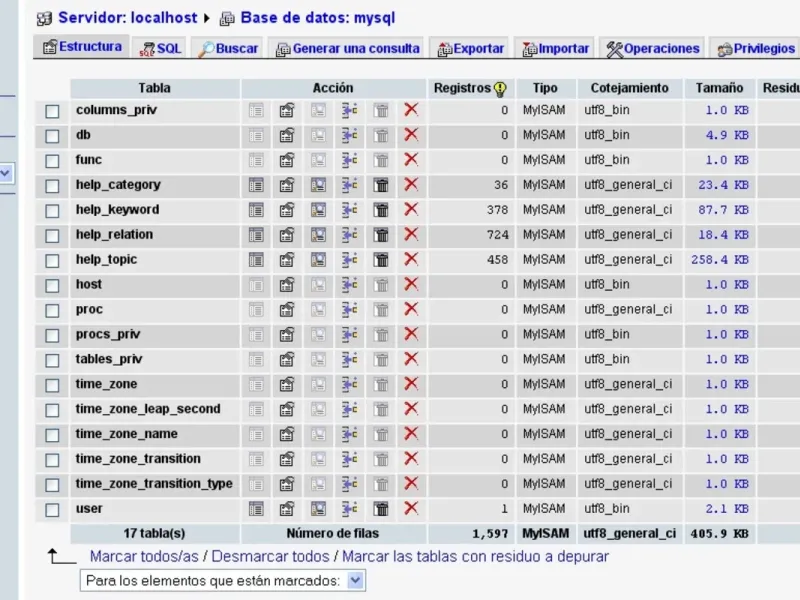800x600 pixels.
Task: Drop (red X) the user table
Action: point(411,508)
